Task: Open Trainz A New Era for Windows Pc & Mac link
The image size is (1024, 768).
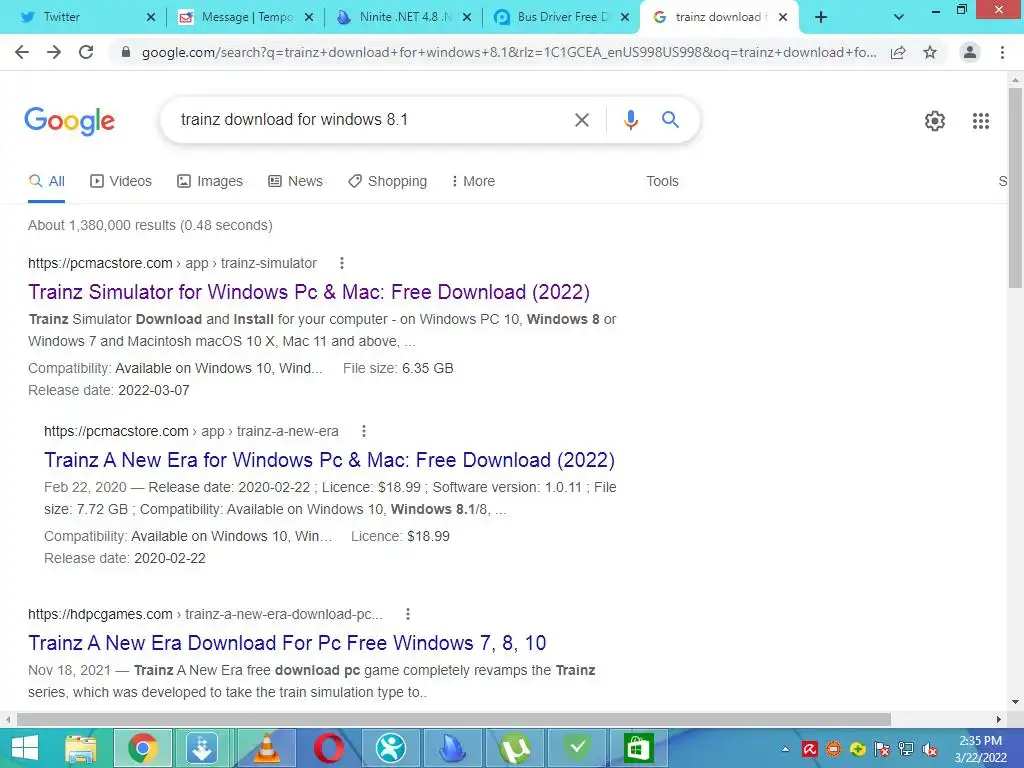Action: (x=329, y=460)
